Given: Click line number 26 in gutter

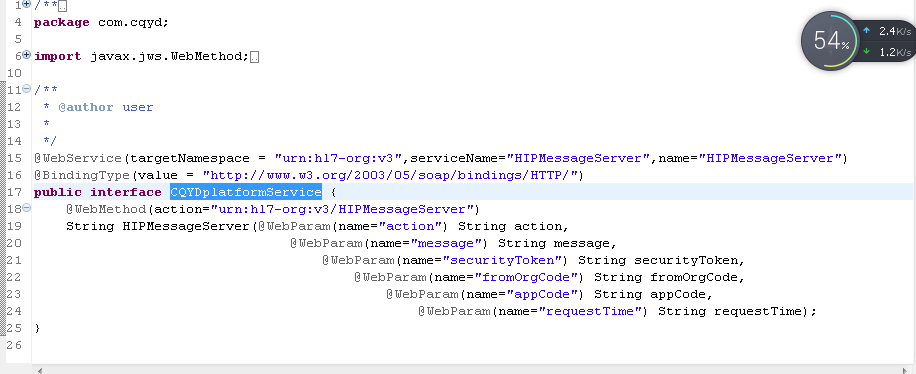Looking at the screenshot, I should [x=15, y=345].
